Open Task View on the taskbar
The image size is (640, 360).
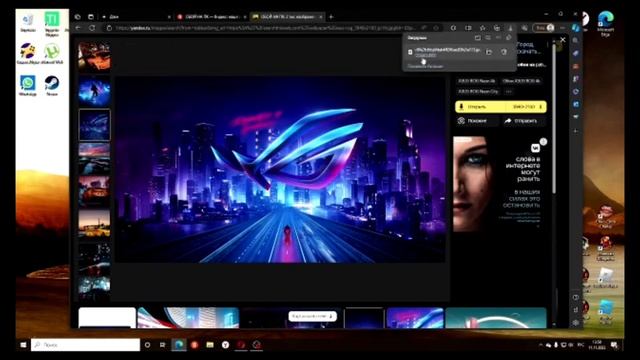pos(162,345)
